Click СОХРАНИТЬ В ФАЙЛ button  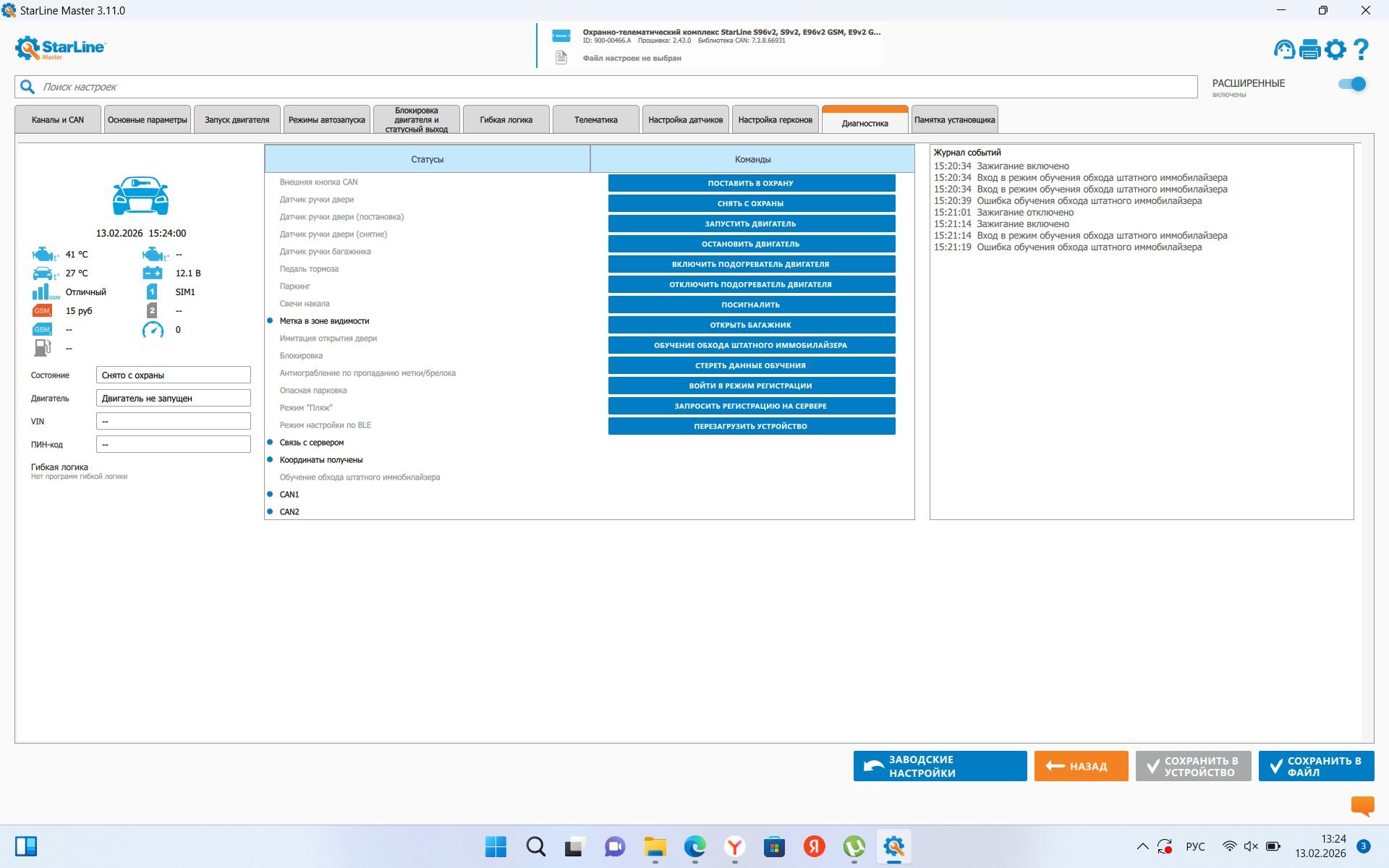1316,766
